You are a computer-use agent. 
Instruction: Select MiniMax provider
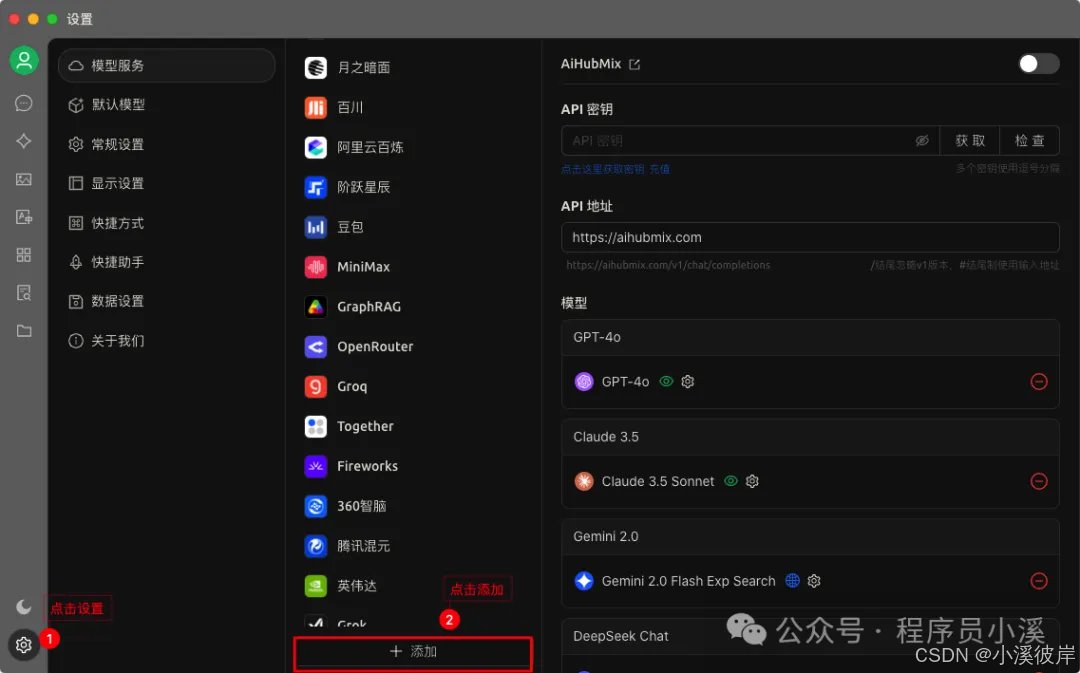coord(413,267)
